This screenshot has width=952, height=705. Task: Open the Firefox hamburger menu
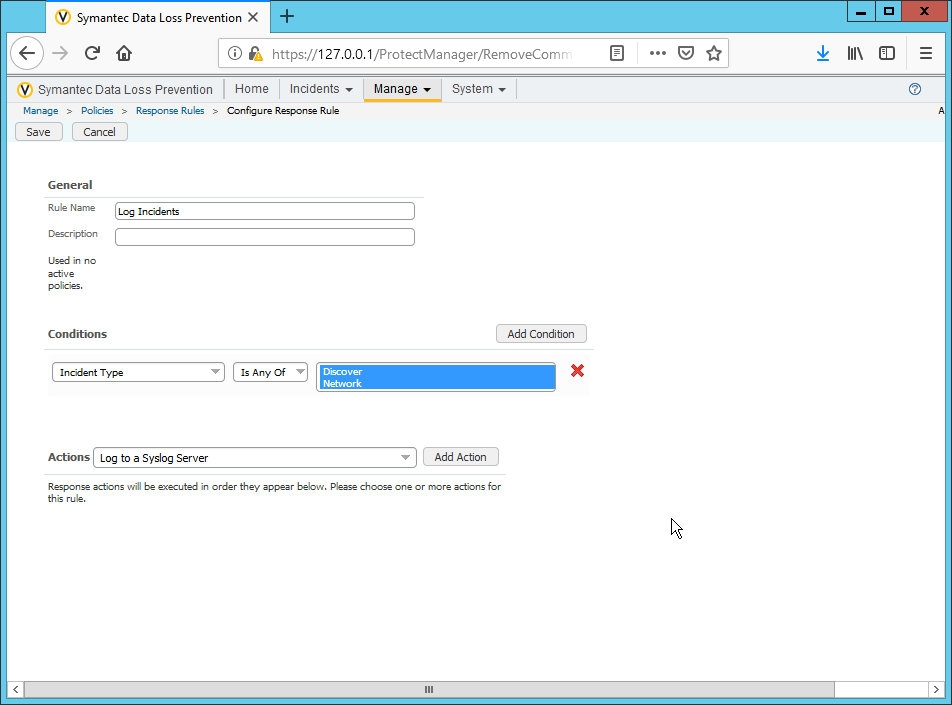tap(925, 53)
